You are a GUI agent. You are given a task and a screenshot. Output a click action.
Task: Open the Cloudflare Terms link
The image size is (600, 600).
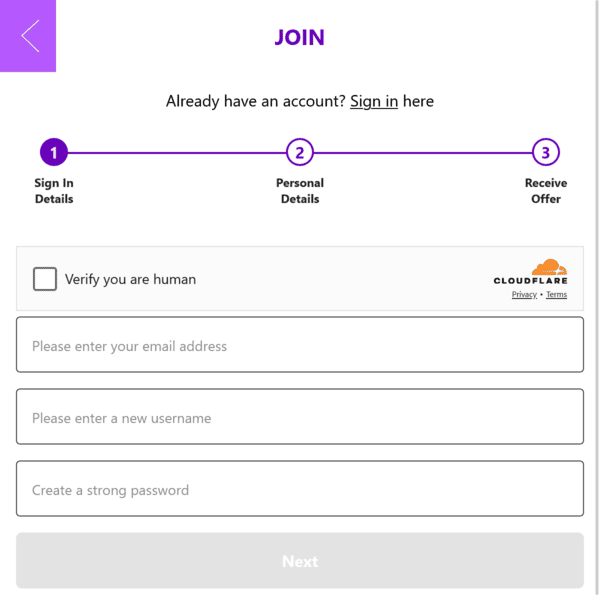(x=556, y=294)
